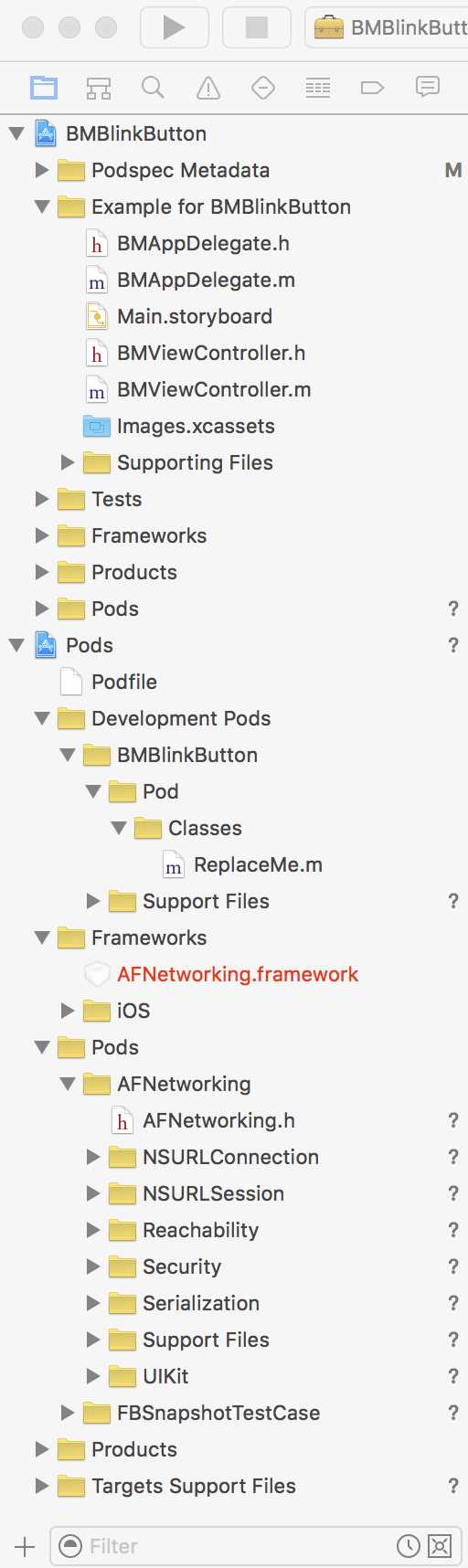Collapse the Development Pods folder
This screenshot has width=468, height=1568.
tap(42, 718)
